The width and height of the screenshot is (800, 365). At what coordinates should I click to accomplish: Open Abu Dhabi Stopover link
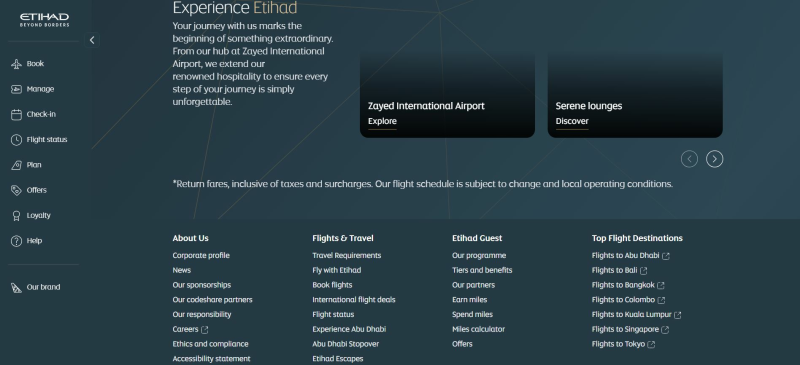[345, 344]
